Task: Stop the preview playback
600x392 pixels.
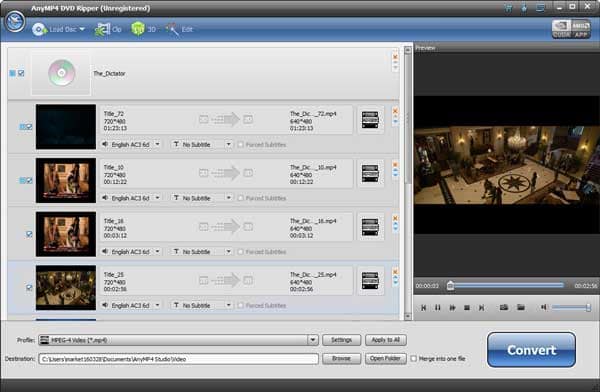Action: click(467, 307)
